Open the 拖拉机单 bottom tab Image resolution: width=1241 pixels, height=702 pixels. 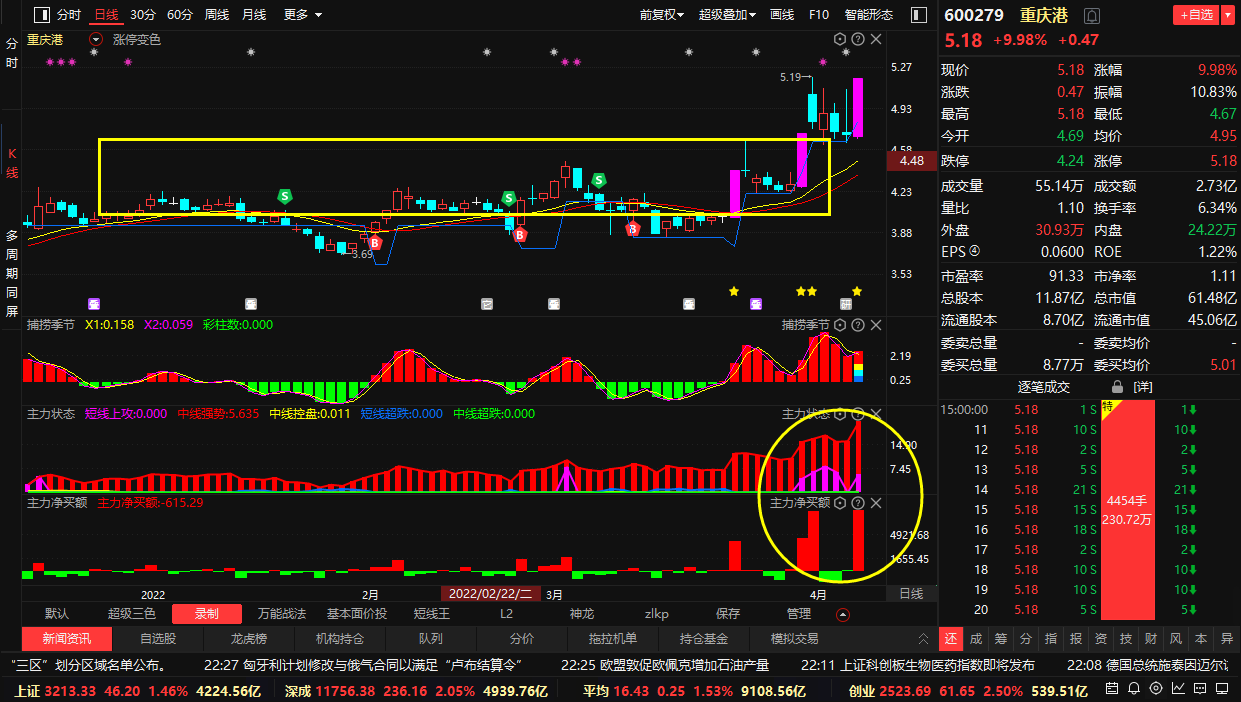pyautogui.click(x=613, y=638)
